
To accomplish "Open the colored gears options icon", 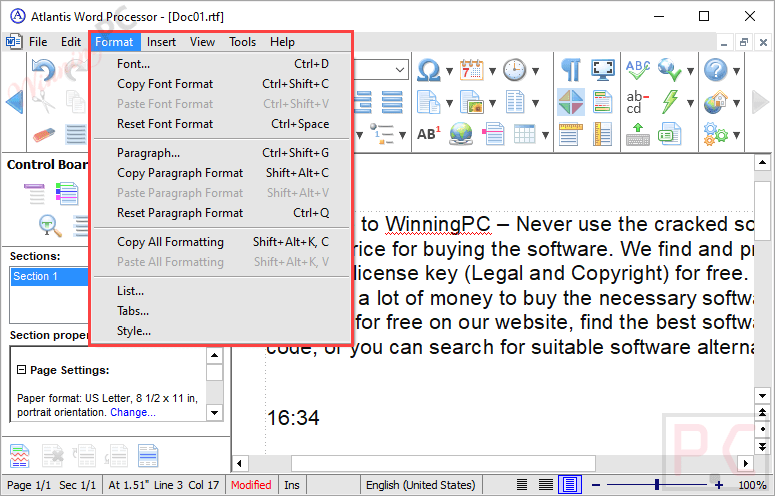I will pos(716,134).
